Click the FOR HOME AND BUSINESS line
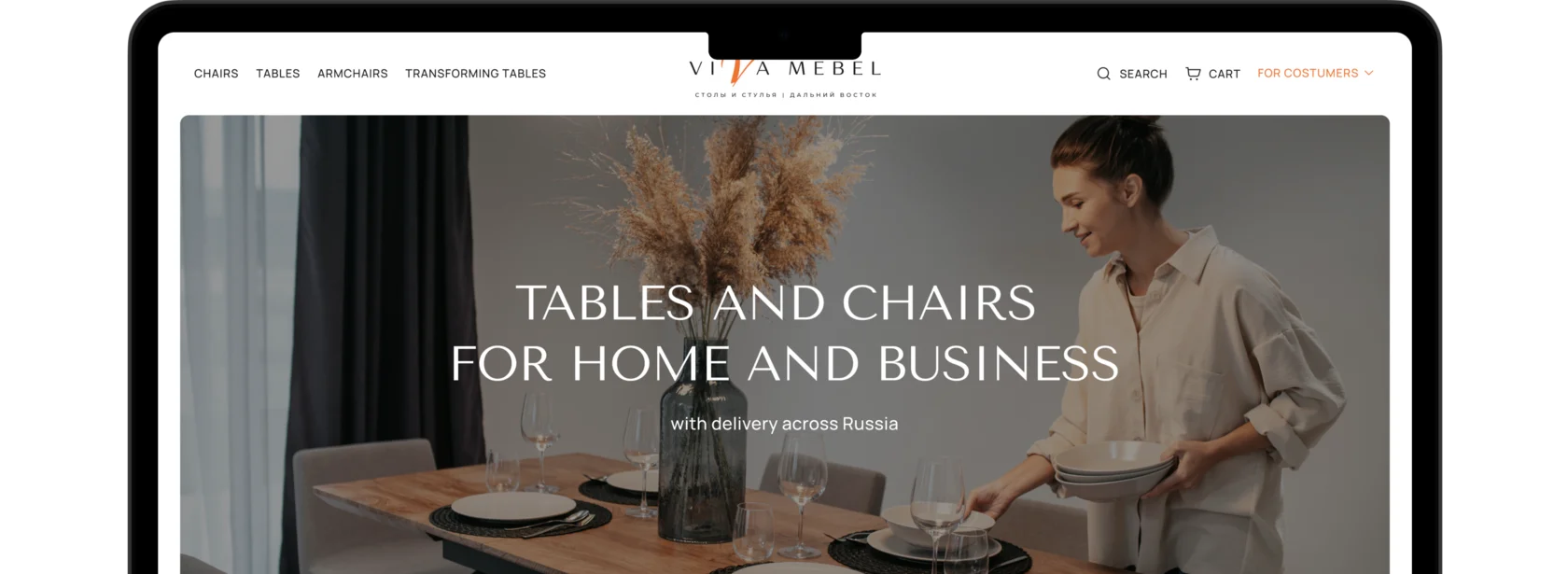This screenshot has height=574, width=1568. [x=785, y=363]
